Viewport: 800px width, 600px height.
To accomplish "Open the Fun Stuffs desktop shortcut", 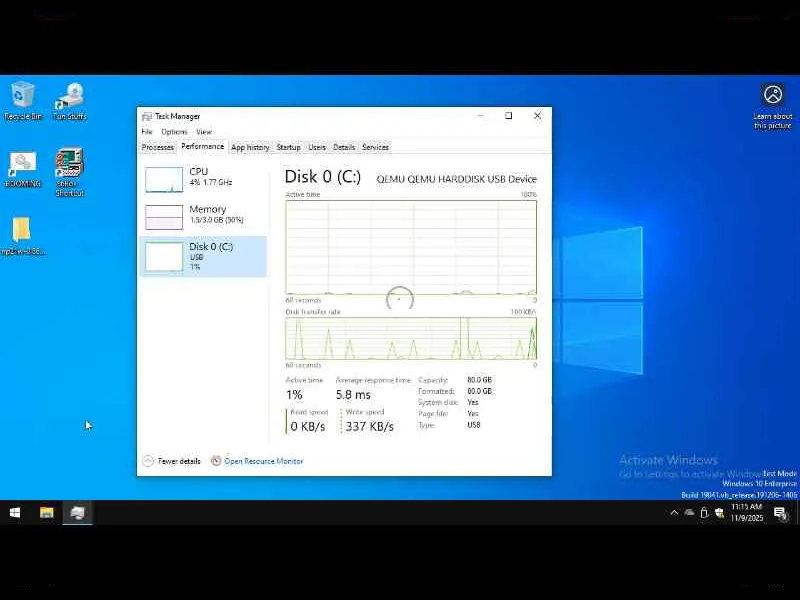I will point(70,101).
